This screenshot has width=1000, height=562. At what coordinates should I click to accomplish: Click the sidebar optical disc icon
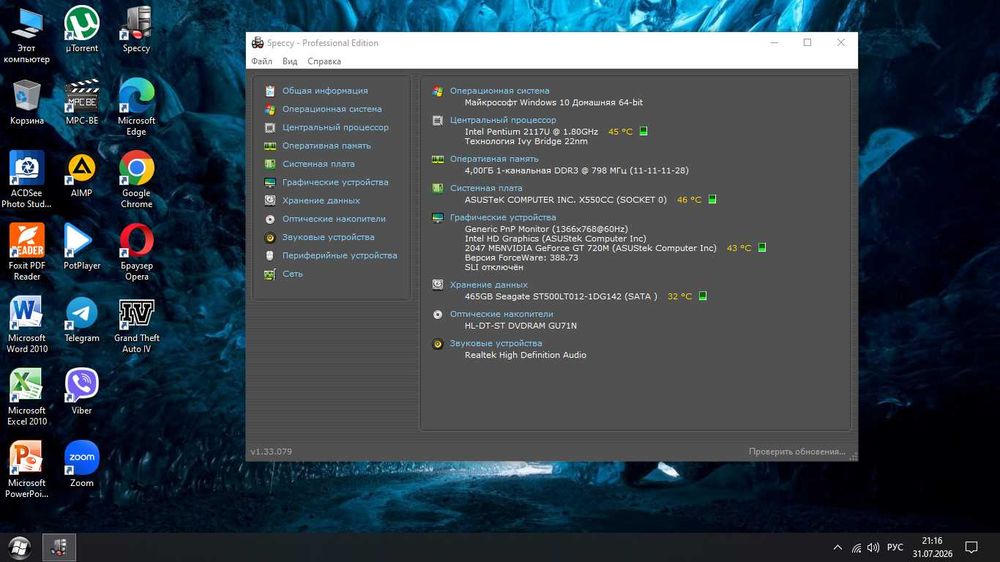tap(270, 219)
